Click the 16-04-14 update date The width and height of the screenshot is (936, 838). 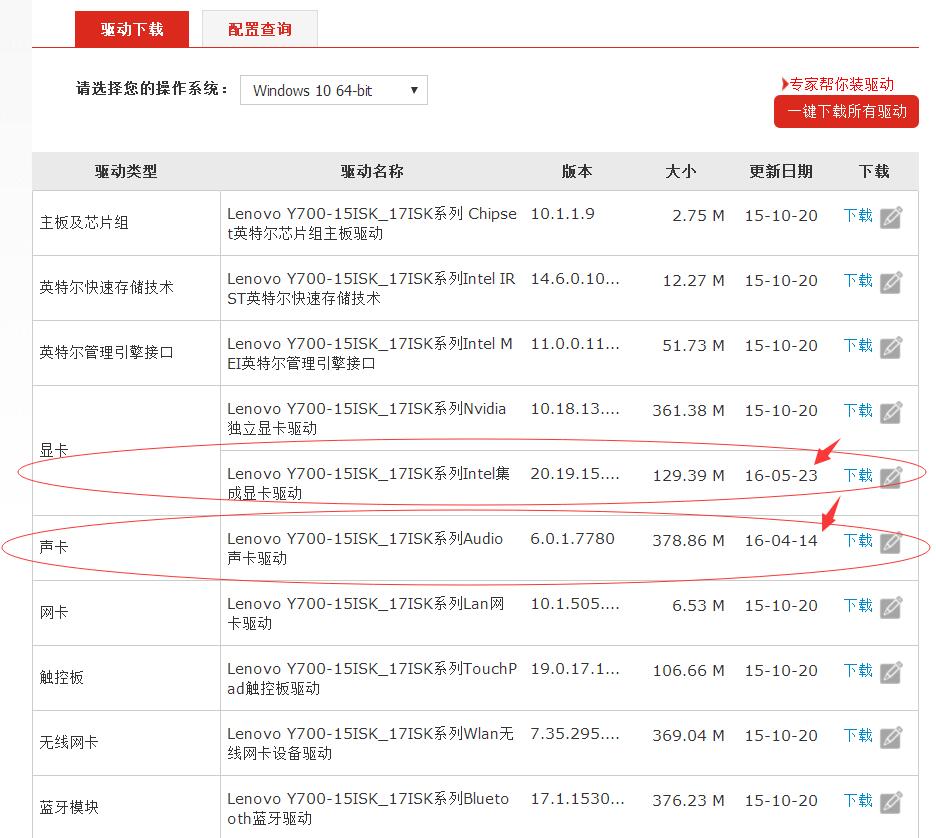pyautogui.click(x=781, y=541)
